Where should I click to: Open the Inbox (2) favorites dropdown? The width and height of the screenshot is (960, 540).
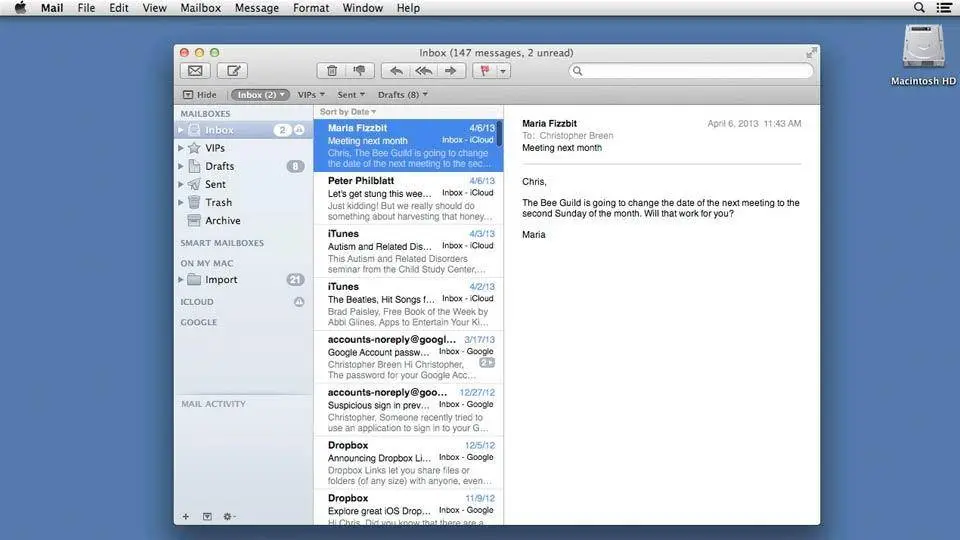click(x=260, y=95)
